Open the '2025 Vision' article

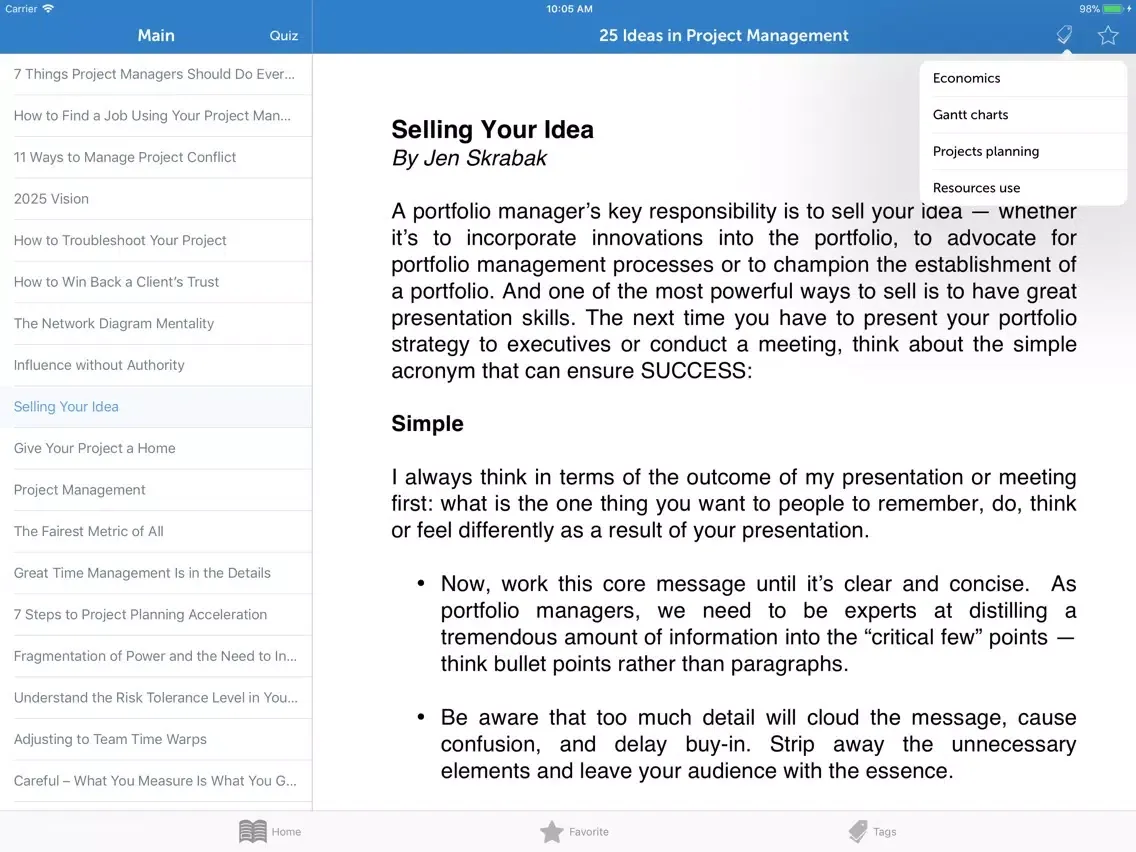point(156,199)
